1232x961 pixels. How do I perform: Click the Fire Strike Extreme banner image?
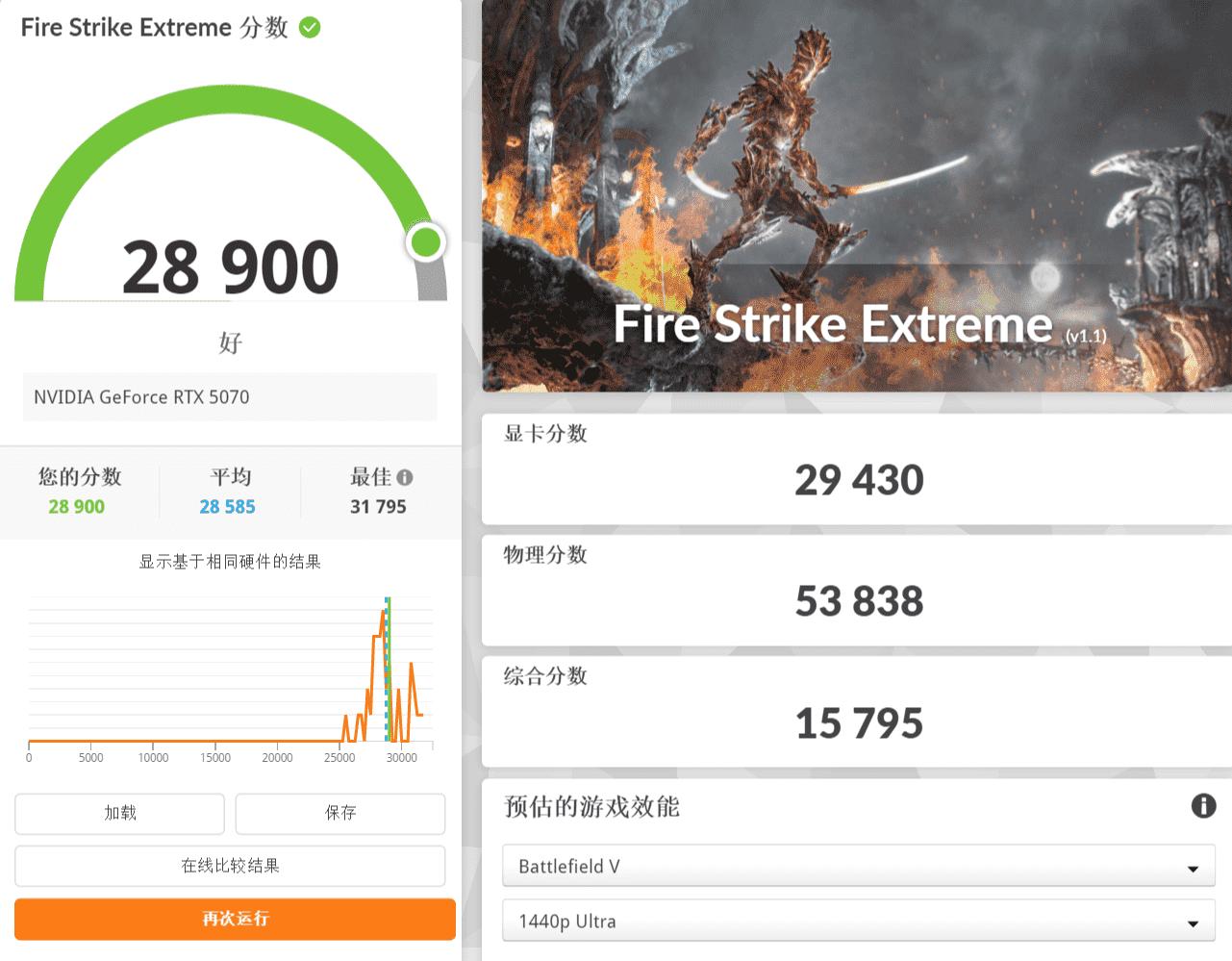point(856,196)
